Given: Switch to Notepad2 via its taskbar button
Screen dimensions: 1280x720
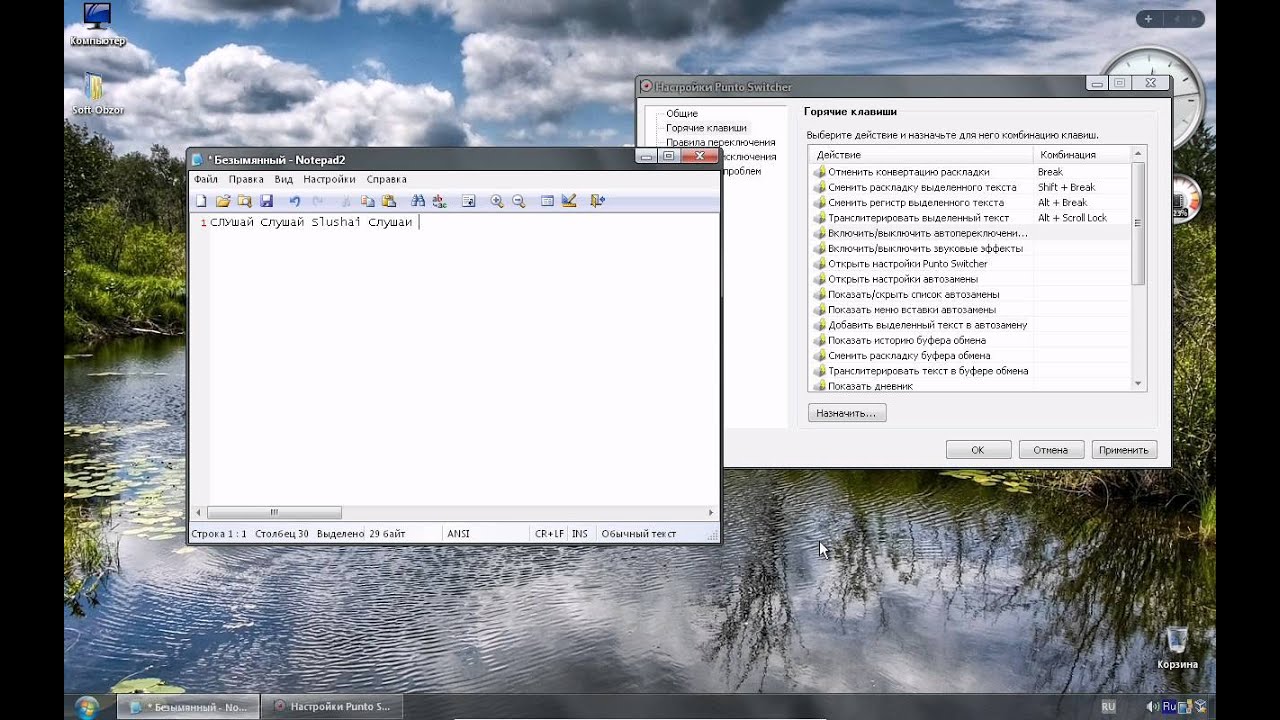Looking at the screenshot, I should point(188,707).
